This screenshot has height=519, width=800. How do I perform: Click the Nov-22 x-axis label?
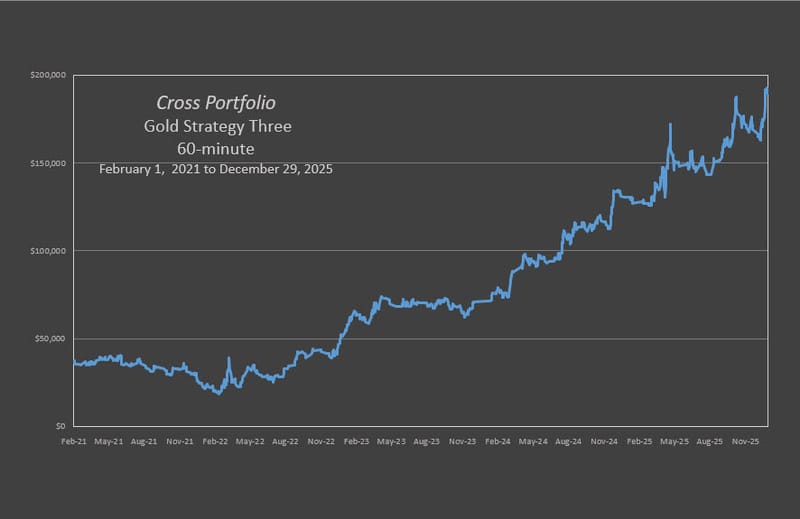click(x=321, y=440)
